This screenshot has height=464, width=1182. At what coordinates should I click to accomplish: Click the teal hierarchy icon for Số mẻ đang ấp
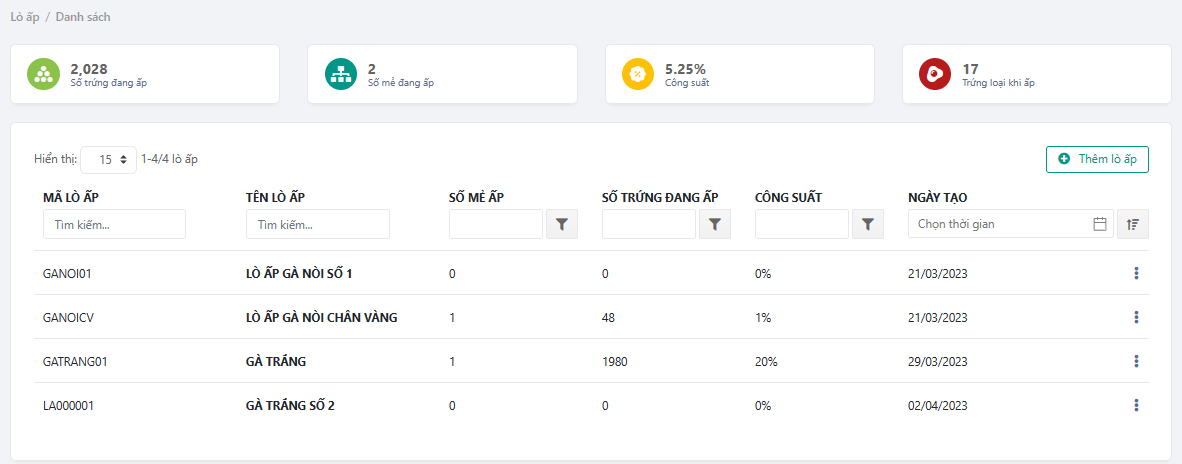click(341, 75)
